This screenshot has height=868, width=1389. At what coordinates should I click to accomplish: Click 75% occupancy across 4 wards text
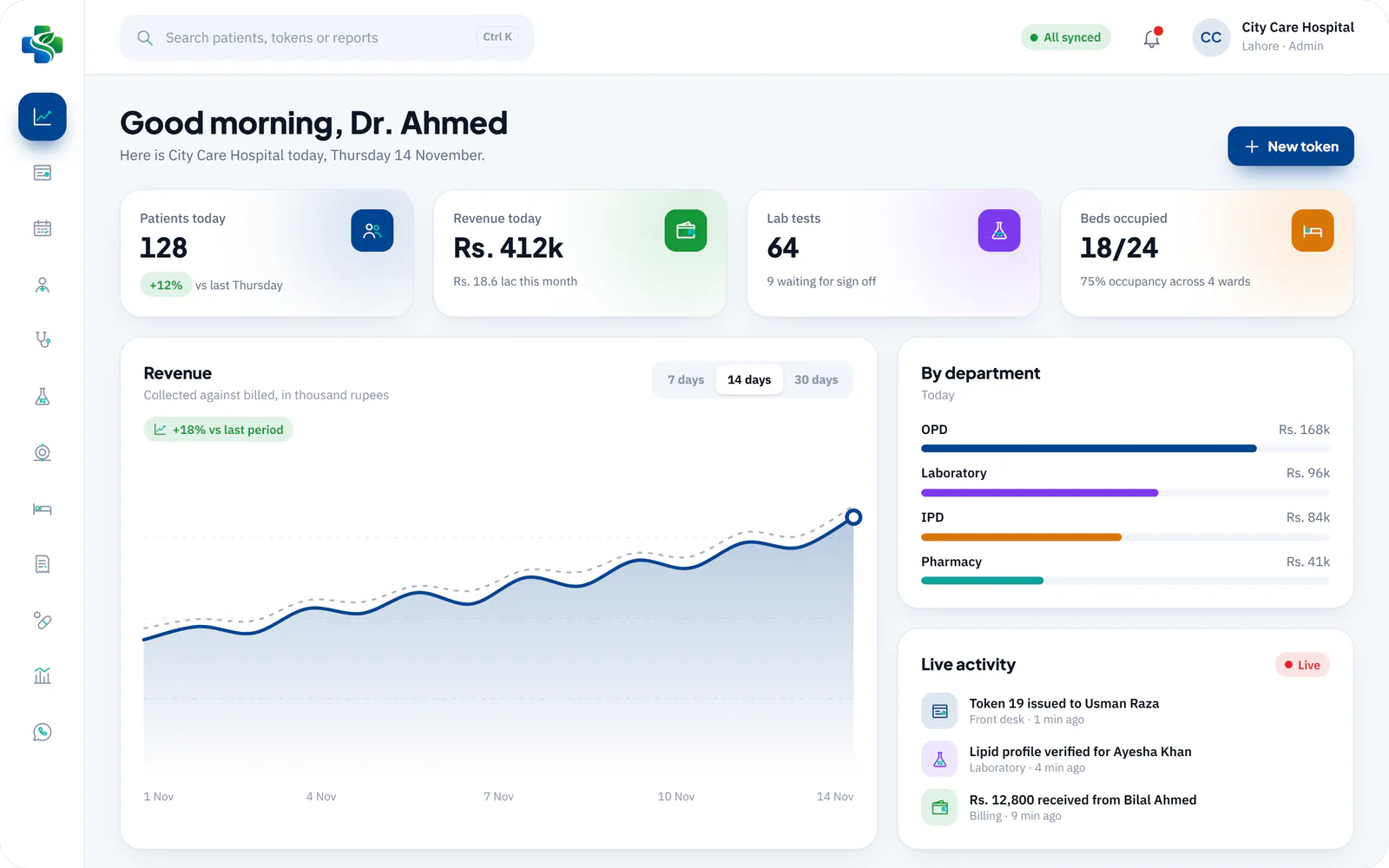click(1165, 282)
